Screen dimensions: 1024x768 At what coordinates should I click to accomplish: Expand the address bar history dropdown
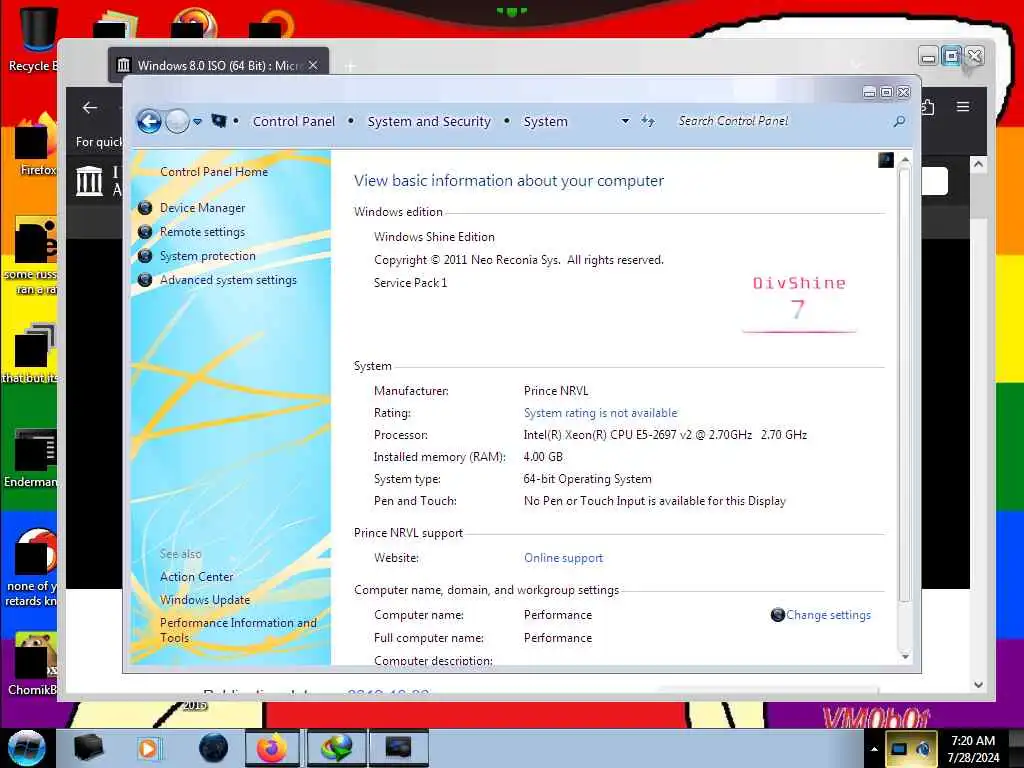click(625, 121)
